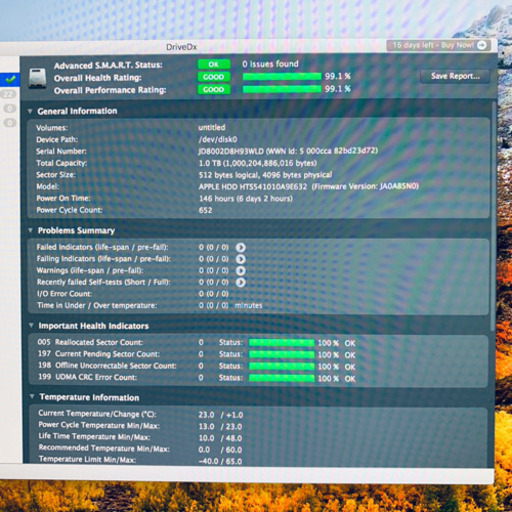Click the '0 issues found' text
This screenshot has width=512, height=512.
(270, 64)
